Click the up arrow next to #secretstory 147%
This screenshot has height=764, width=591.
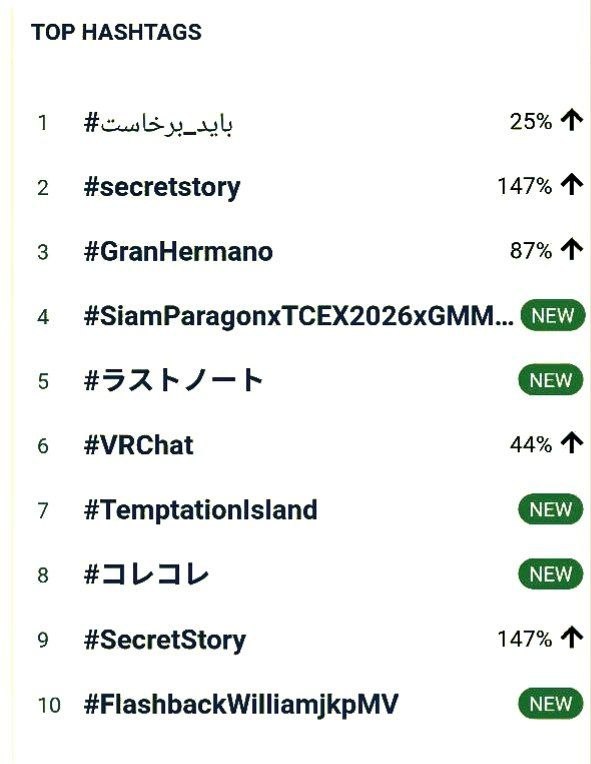[x=572, y=185]
